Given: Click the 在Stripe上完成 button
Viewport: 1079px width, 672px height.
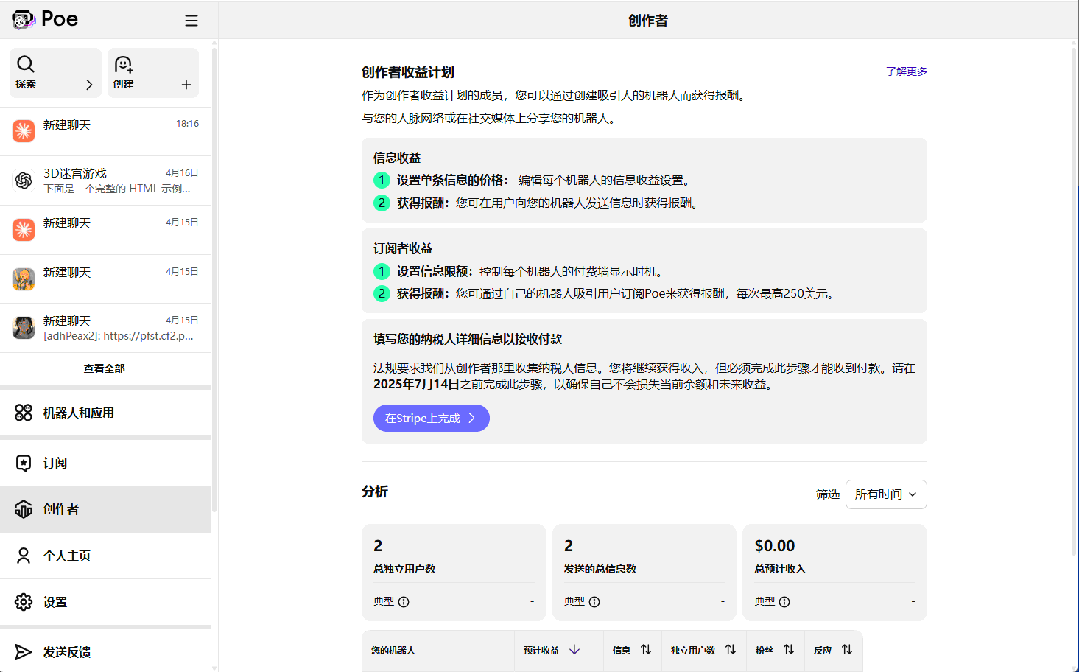Looking at the screenshot, I should 431,418.
